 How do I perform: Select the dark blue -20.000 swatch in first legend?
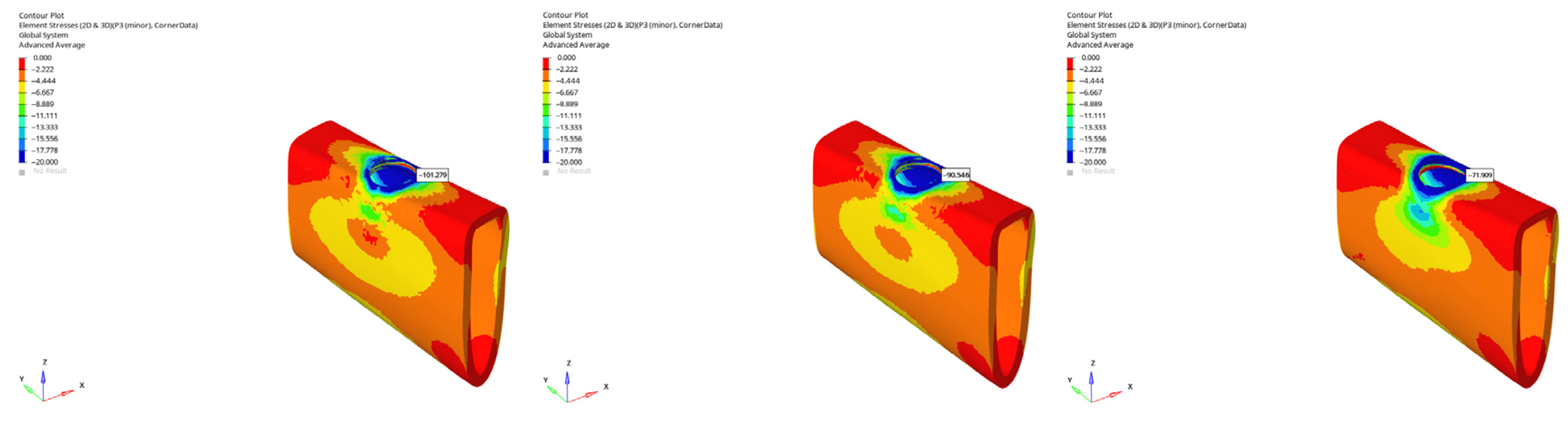[x=23, y=157]
